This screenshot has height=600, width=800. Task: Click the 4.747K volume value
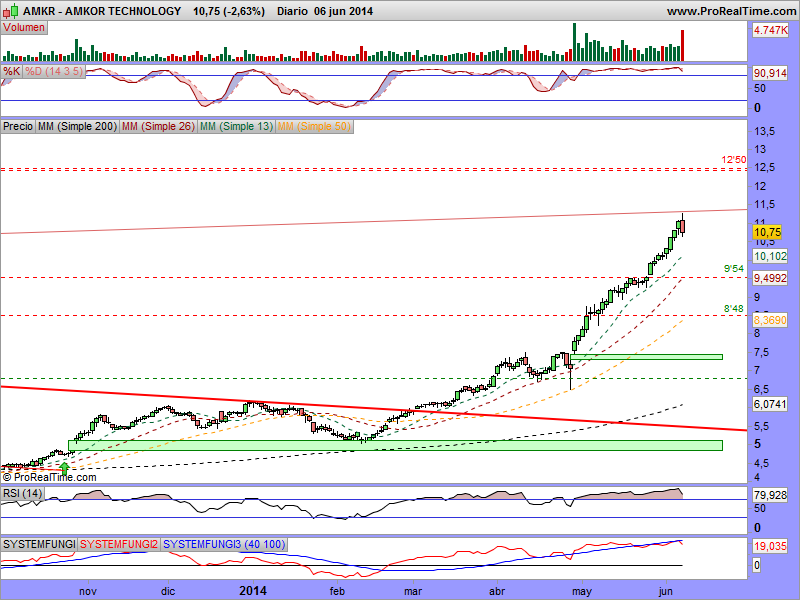click(770, 30)
